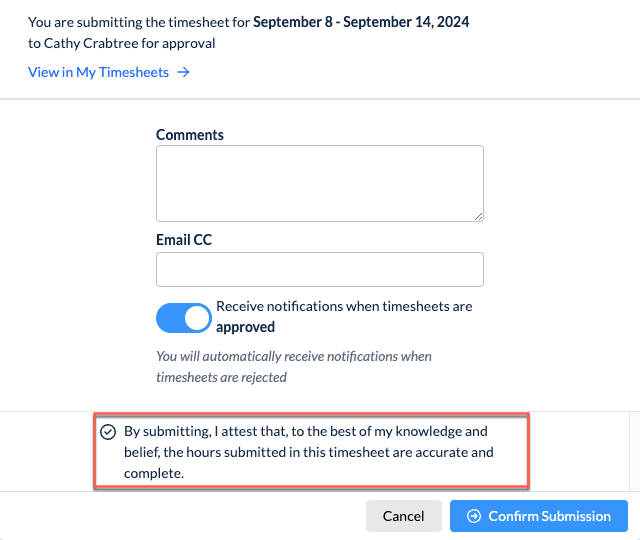Open the View in My Timesheets link
Viewport: 640px width, 540px height.
pos(108,72)
